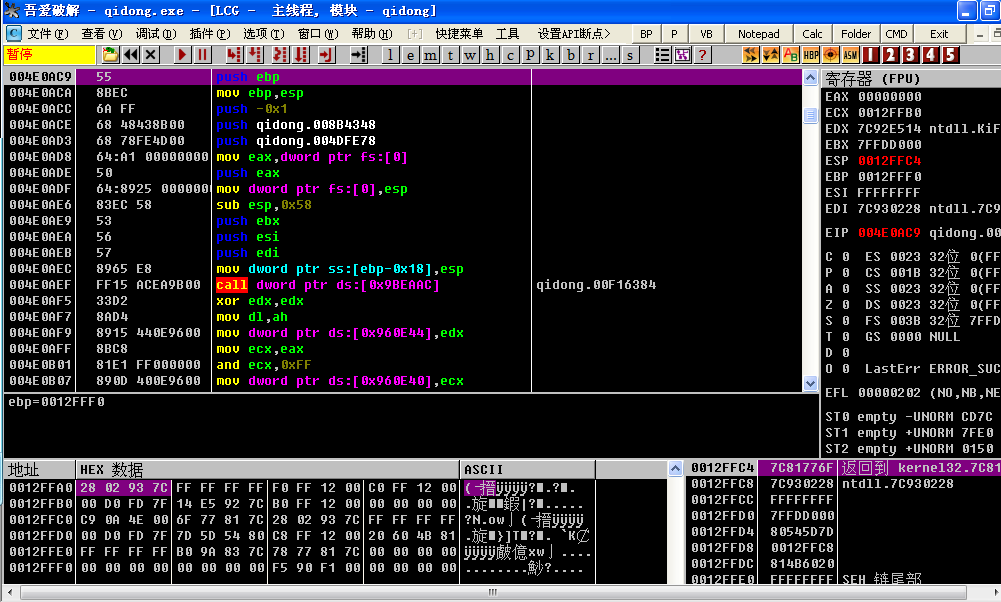Click the ASM toolbar icon
The width and height of the screenshot is (1001, 602).
850,55
